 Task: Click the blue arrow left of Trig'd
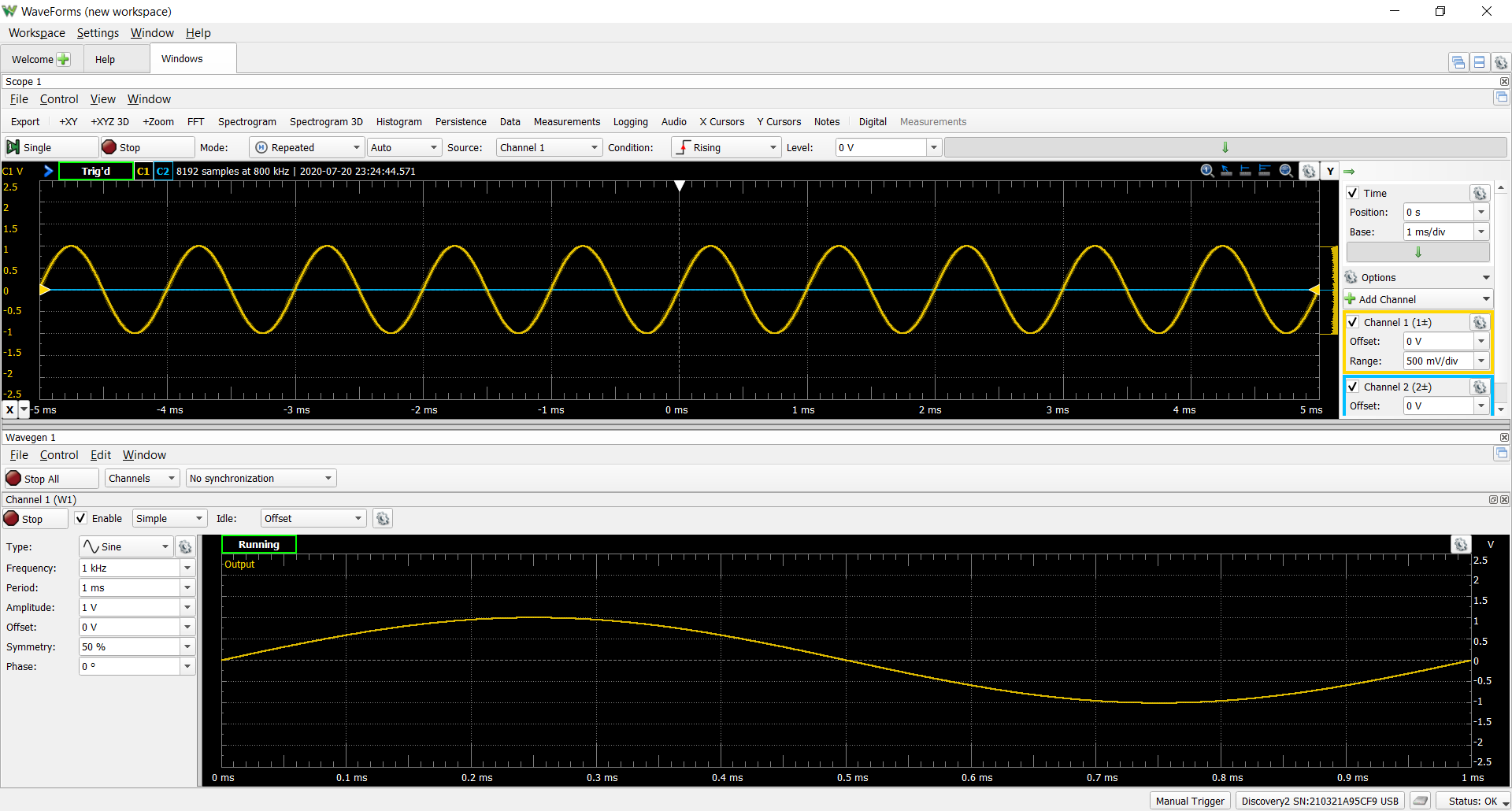click(48, 171)
